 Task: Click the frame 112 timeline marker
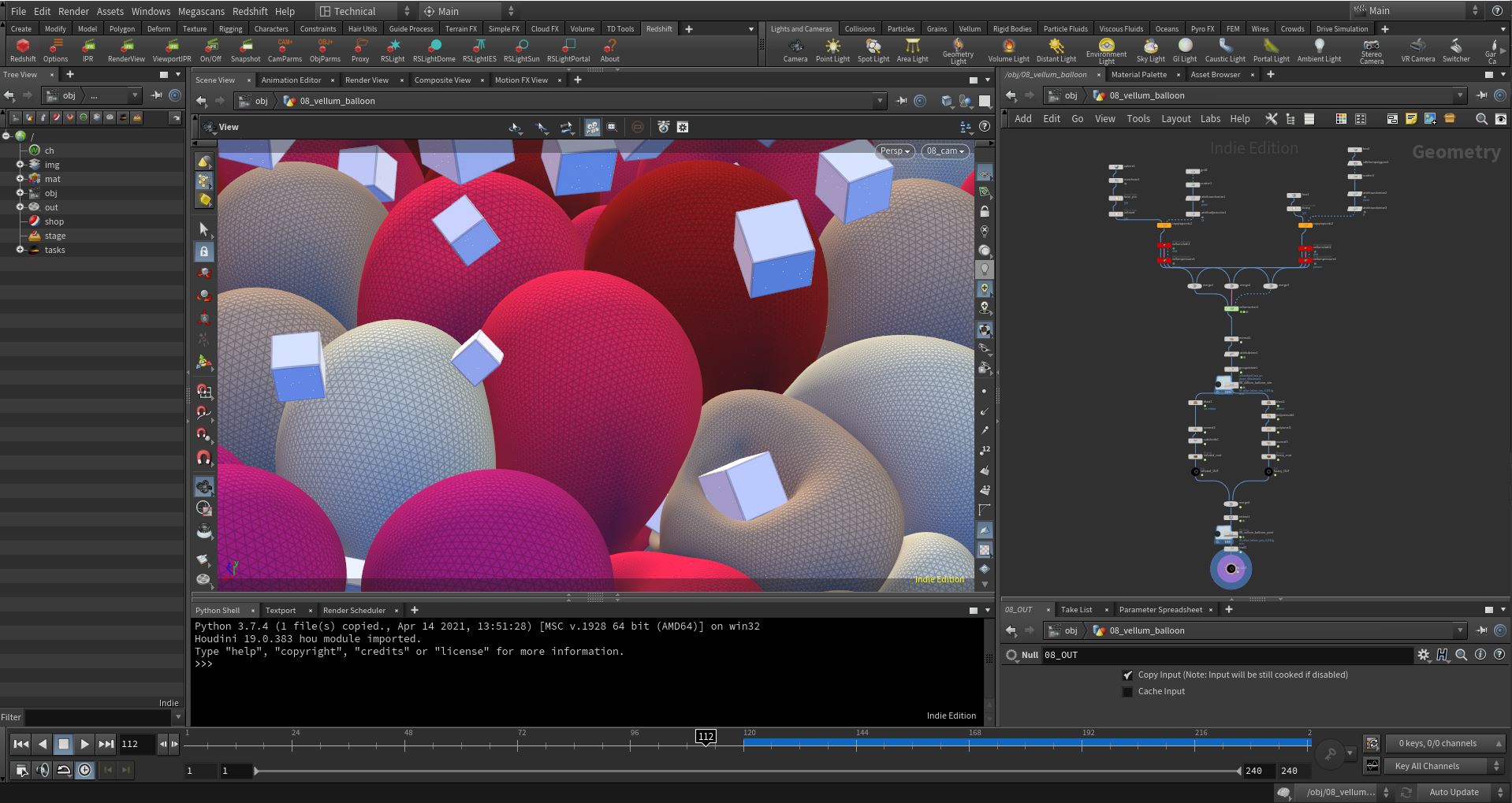tap(706, 737)
